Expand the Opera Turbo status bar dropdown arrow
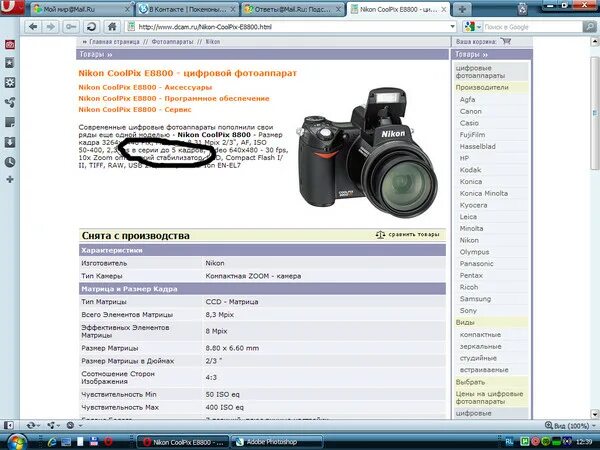The width and height of the screenshot is (600, 450). pyautogui.click(x=80, y=426)
